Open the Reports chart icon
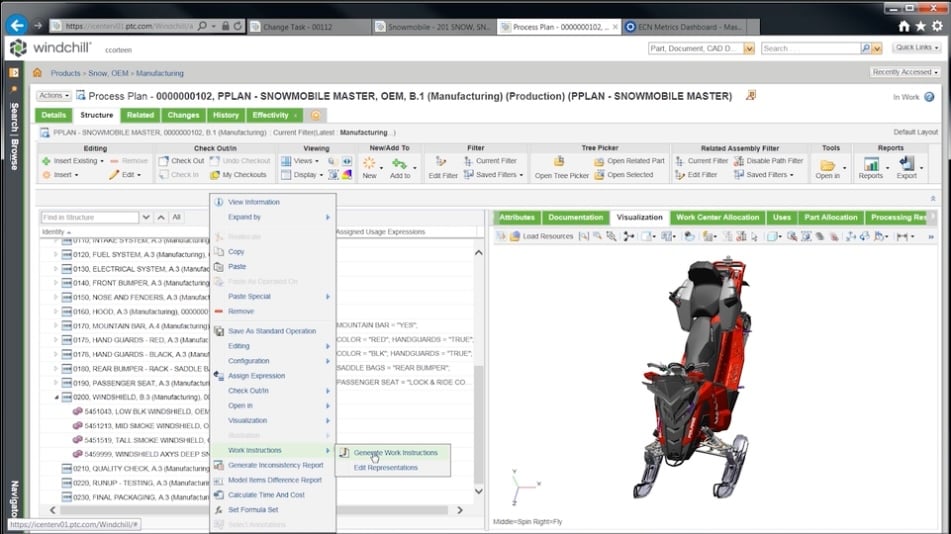Viewport: 951px width, 534px height. click(871, 164)
